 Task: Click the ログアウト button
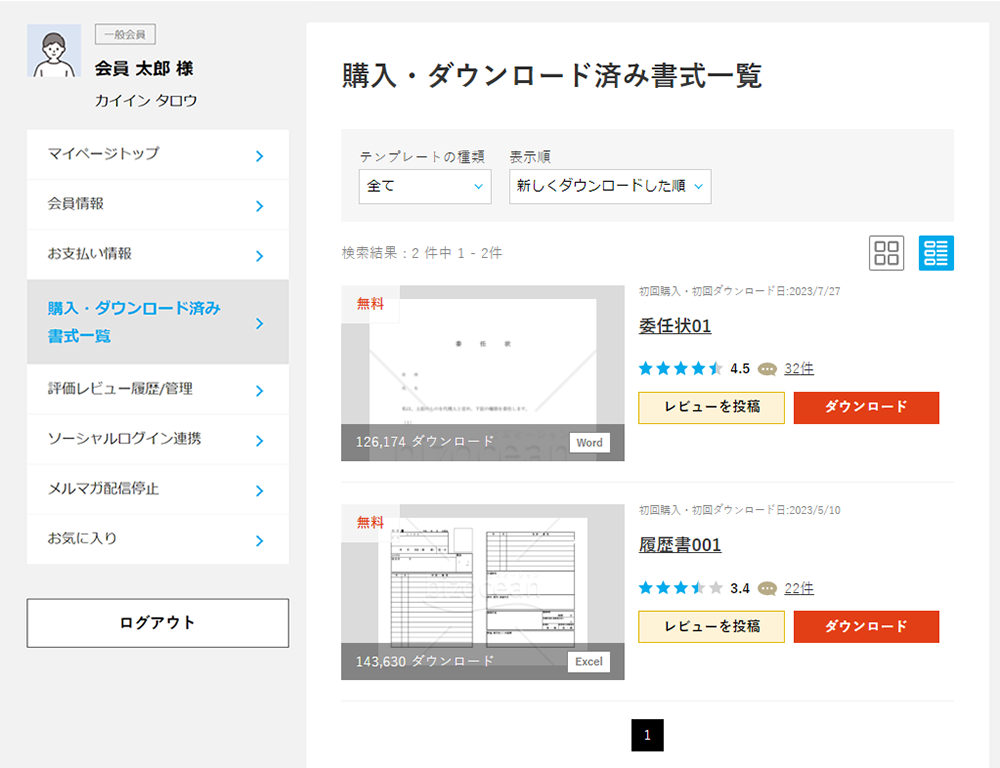point(158,623)
